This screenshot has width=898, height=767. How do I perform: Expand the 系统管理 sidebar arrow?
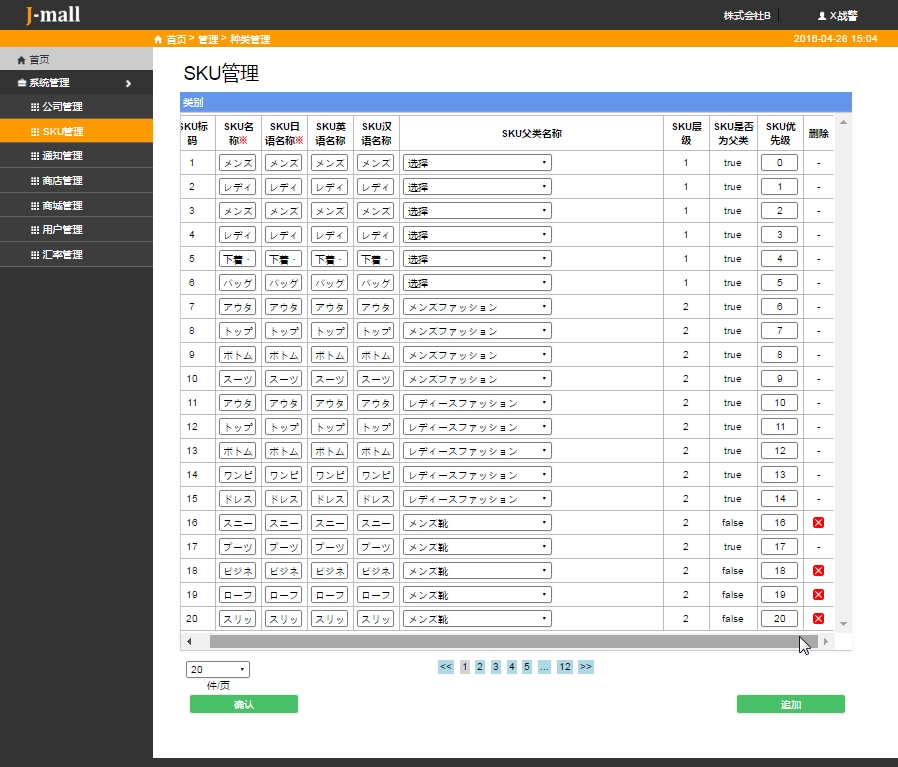128,83
